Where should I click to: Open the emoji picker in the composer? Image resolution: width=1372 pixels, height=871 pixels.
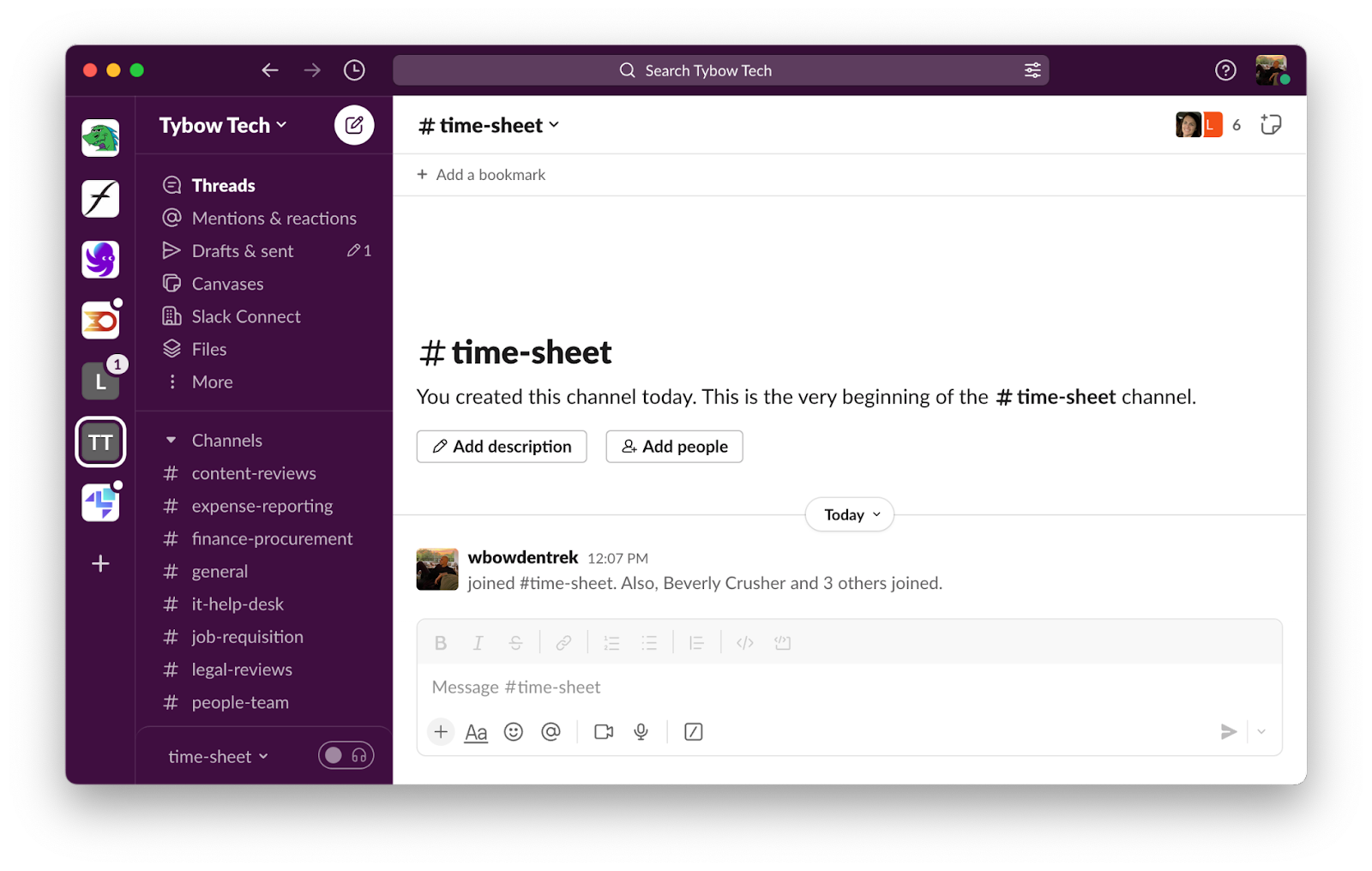click(x=514, y=731)
